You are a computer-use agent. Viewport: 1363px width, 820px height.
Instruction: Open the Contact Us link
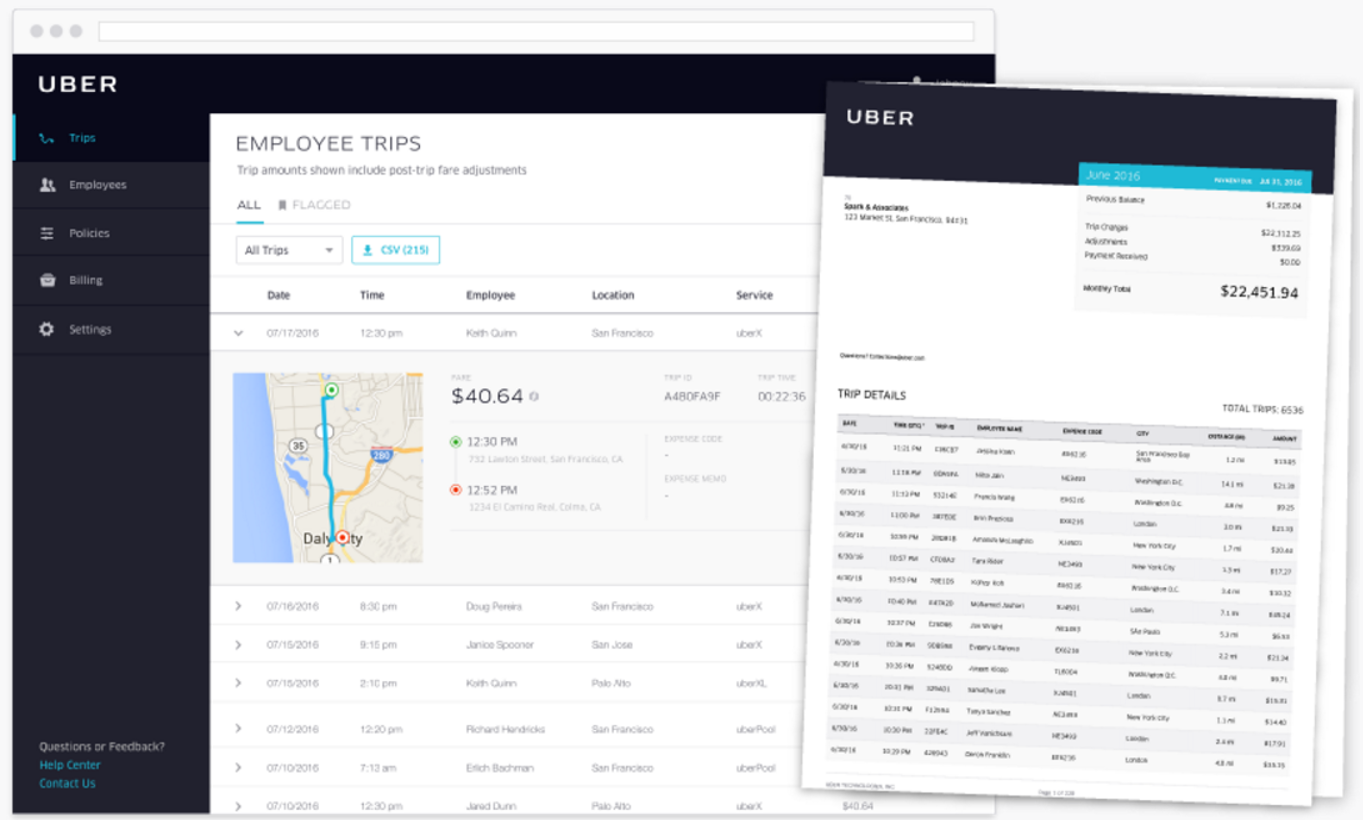click(x=67, y=783)
